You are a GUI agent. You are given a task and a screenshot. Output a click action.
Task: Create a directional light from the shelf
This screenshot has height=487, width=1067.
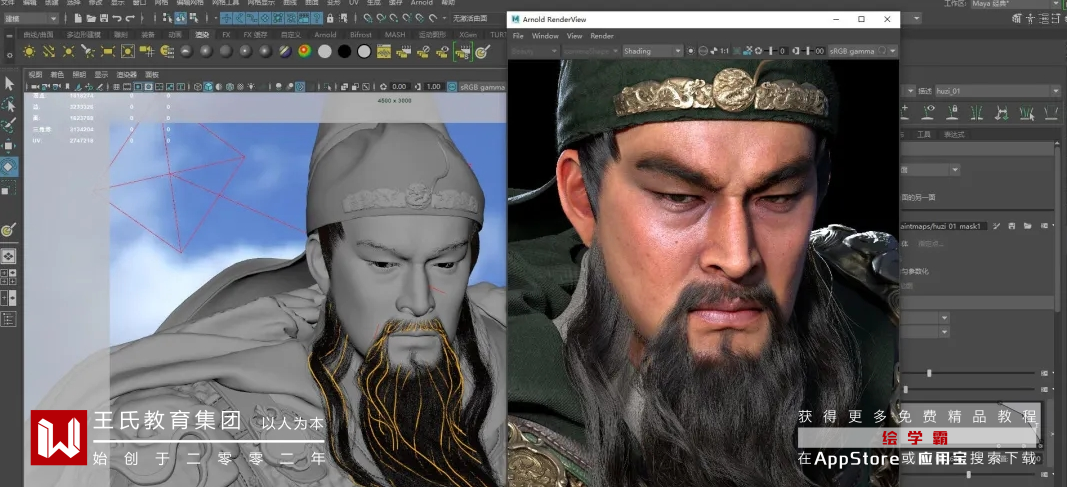click(49, 51)
